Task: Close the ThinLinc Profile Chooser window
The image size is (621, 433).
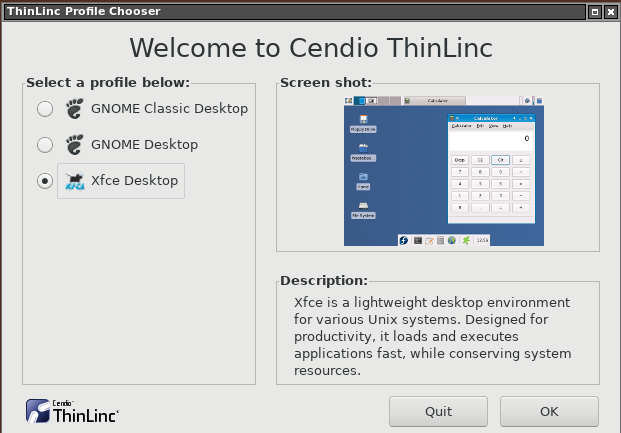Action: click(610, 11)
